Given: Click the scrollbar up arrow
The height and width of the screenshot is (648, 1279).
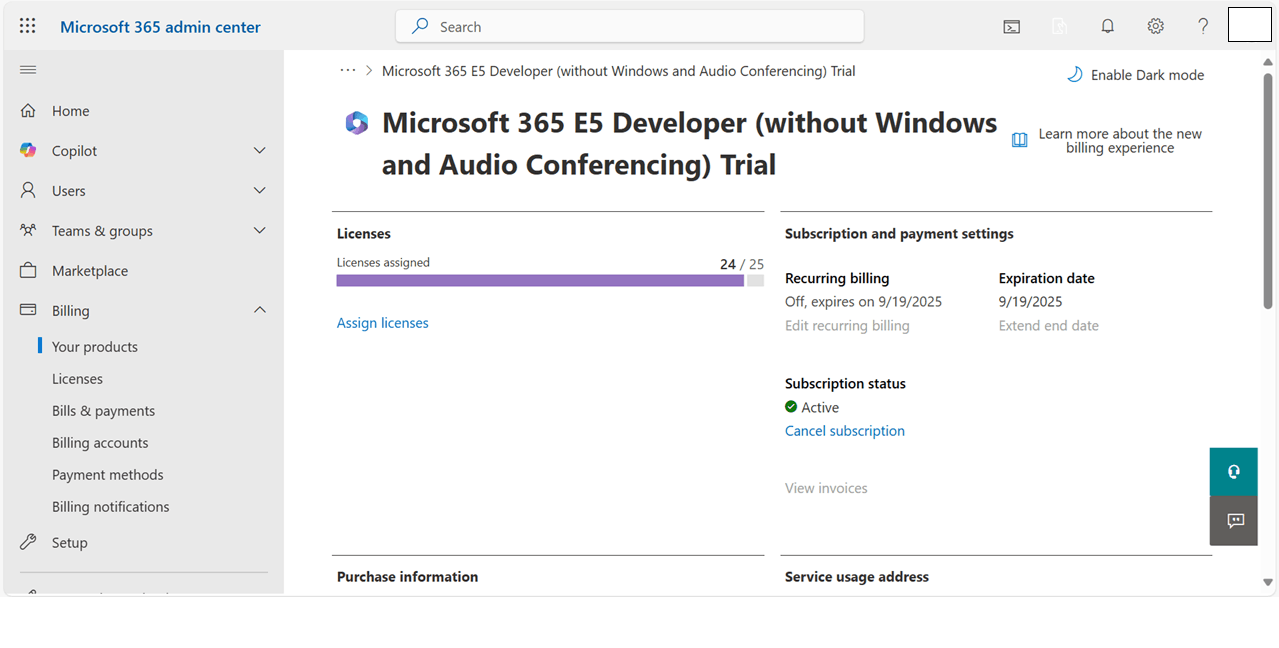Looking at the screenshot, I should click(1268, 62).
